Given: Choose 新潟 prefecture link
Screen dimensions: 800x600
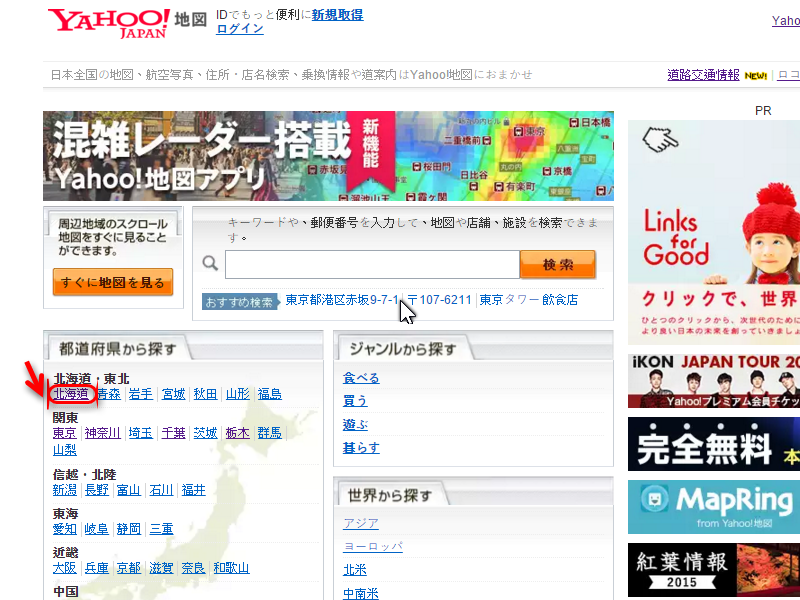Looking at the screenshot, I should [65, 490].
